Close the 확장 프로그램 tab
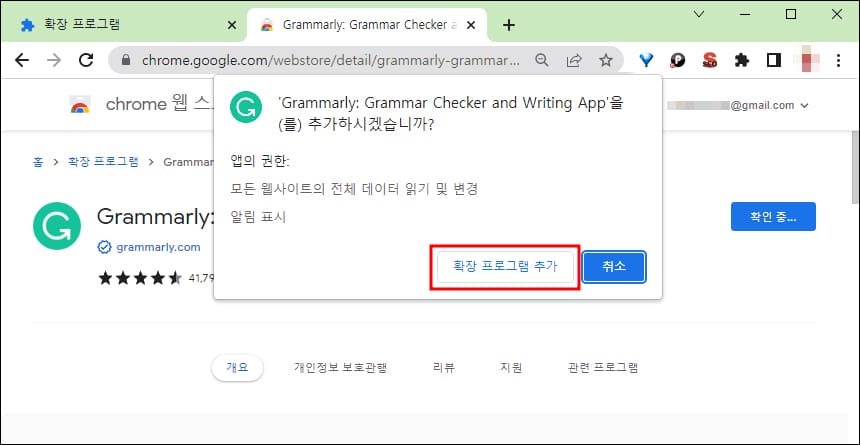The image size is (860, 445). (232, 25)
